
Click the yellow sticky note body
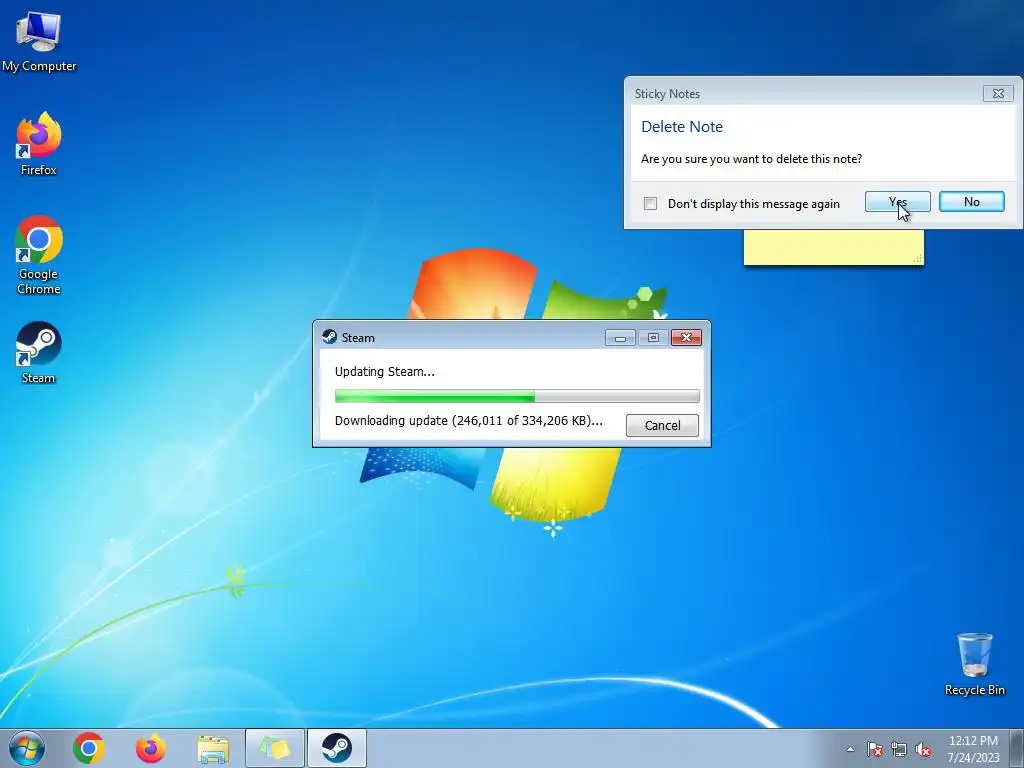(x=833, y=248)
